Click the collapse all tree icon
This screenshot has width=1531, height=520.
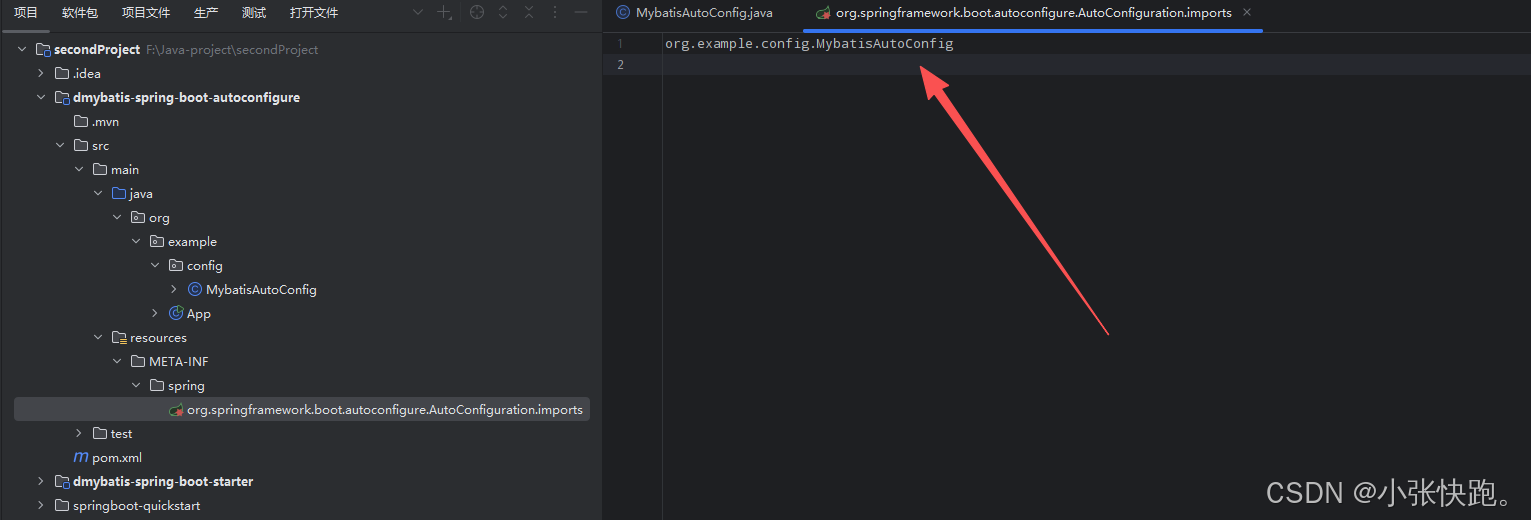pyautogui.click(x=529, y=13)
